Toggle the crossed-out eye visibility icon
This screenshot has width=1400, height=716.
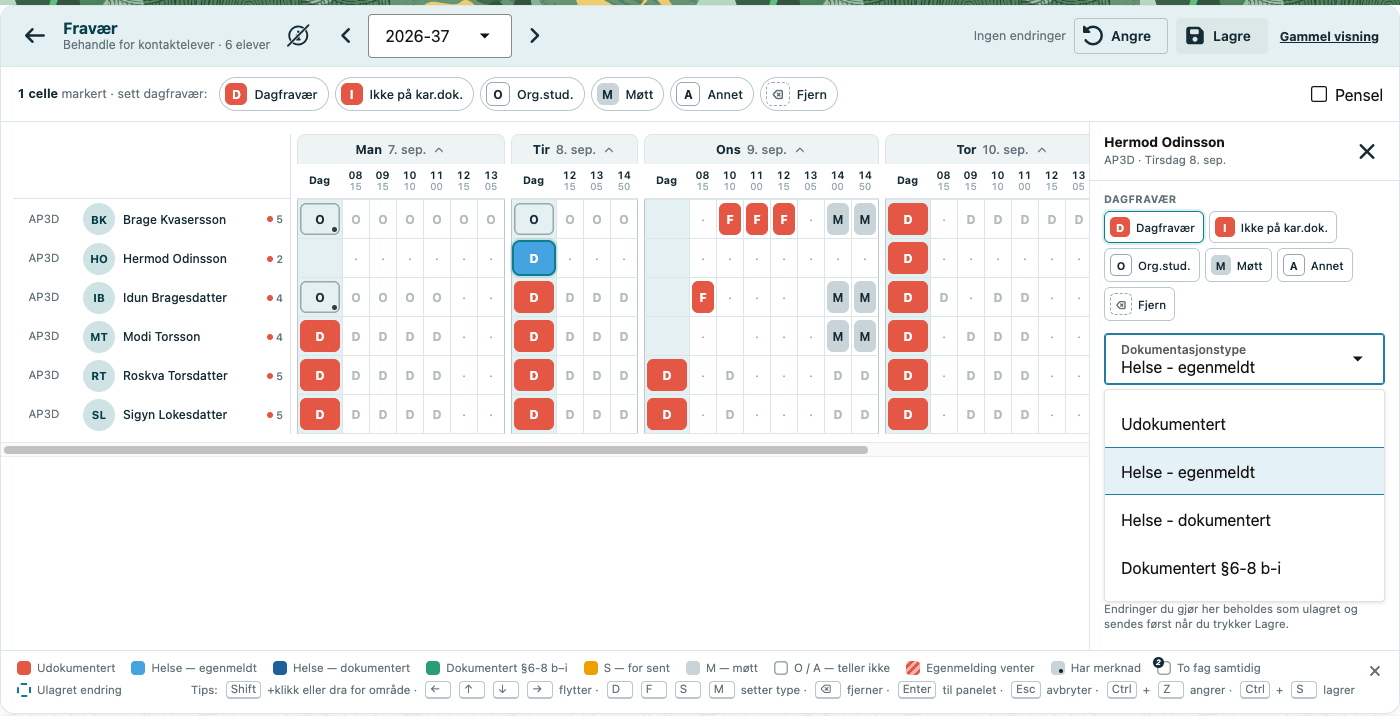tap(298, 36)
